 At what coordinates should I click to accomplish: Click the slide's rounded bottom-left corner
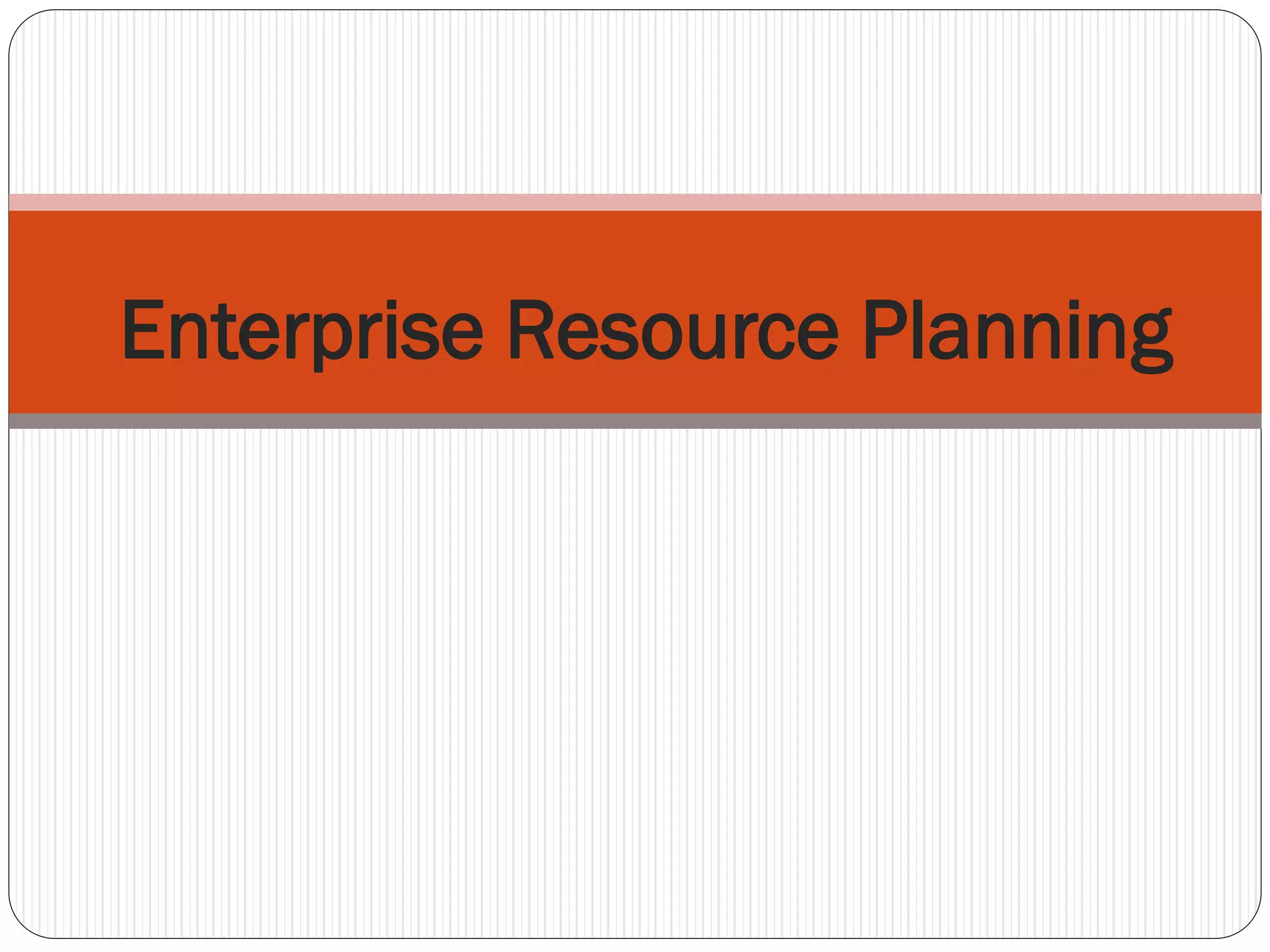22,925
